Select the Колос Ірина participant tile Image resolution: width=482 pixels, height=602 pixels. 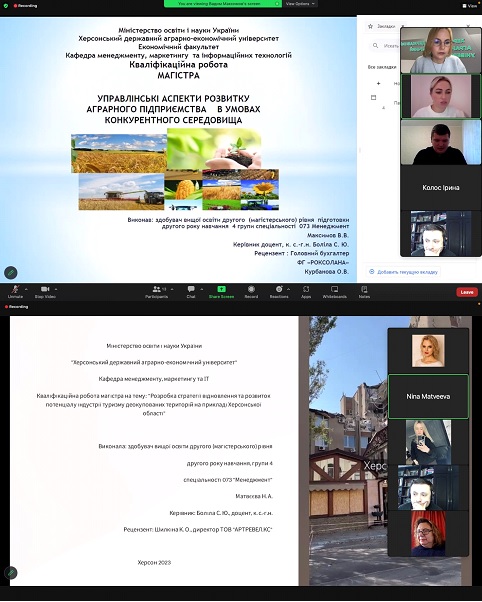pyautogui.click(x=441, y=188)
